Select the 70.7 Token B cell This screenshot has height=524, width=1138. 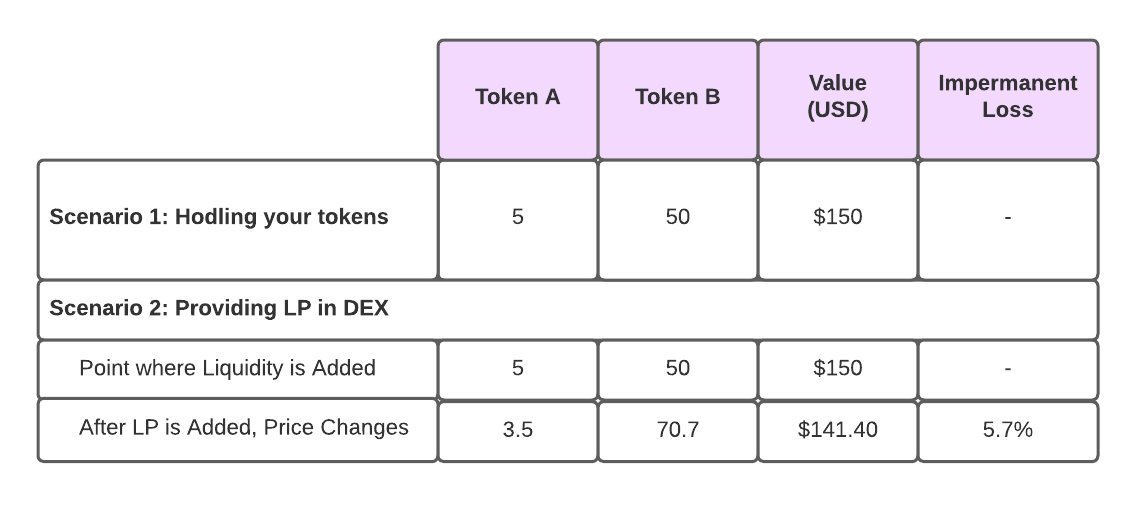click(x=678, y=431)
